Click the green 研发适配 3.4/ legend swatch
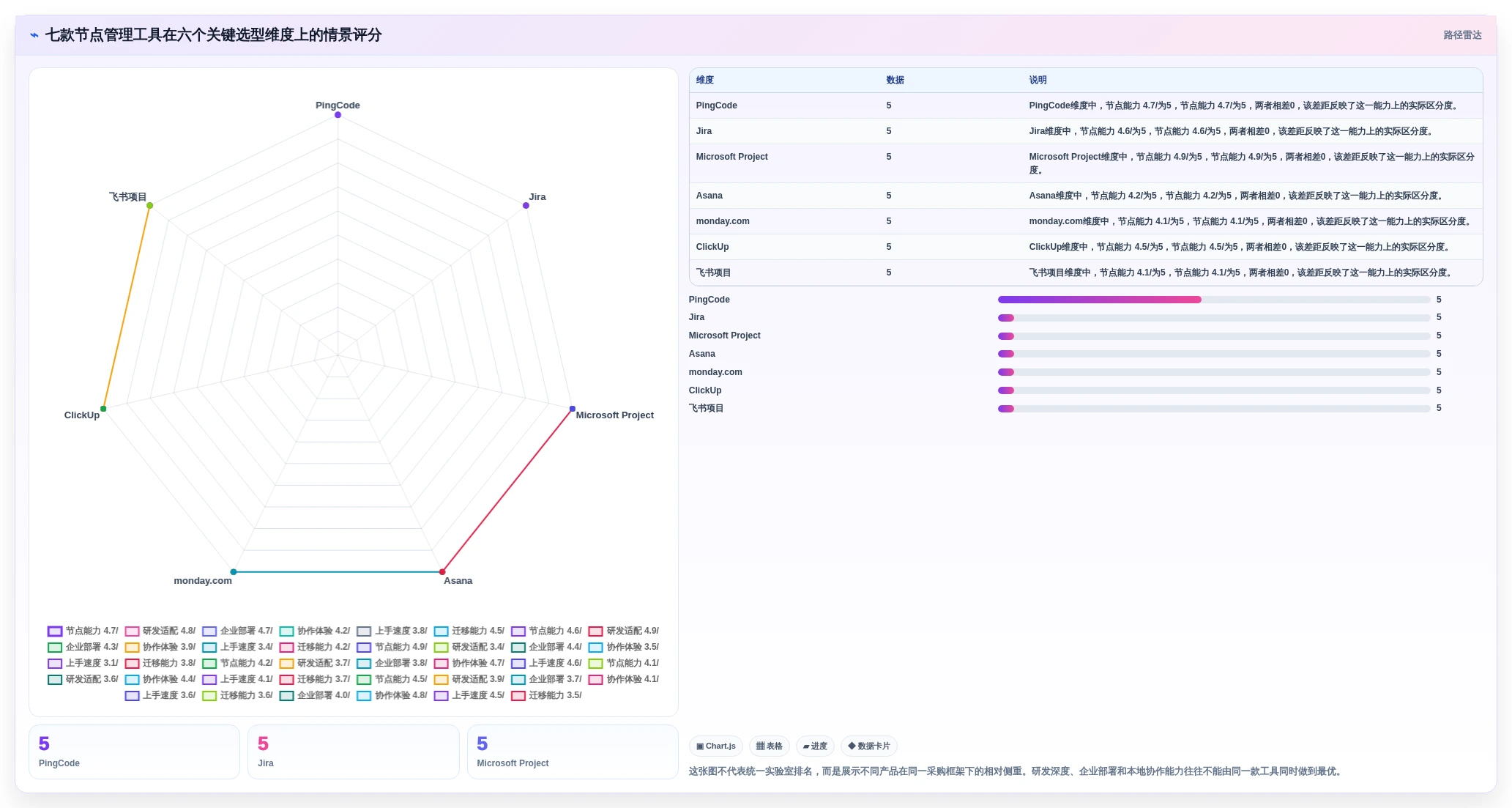This screenshot has height=808, width=1512. (x=441, y=648)
